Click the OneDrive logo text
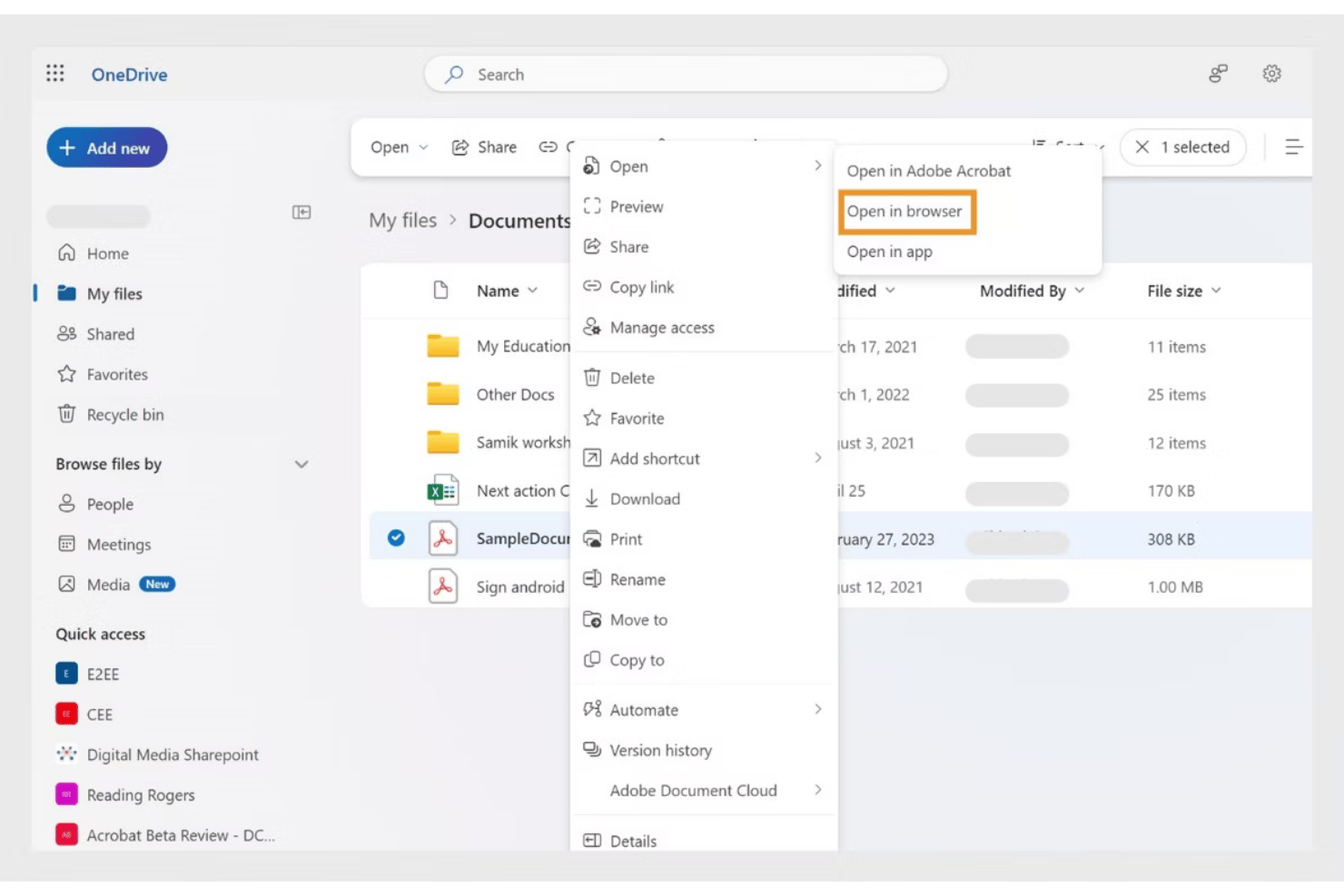The image size is (1344, 896). [x=129, y=74]
